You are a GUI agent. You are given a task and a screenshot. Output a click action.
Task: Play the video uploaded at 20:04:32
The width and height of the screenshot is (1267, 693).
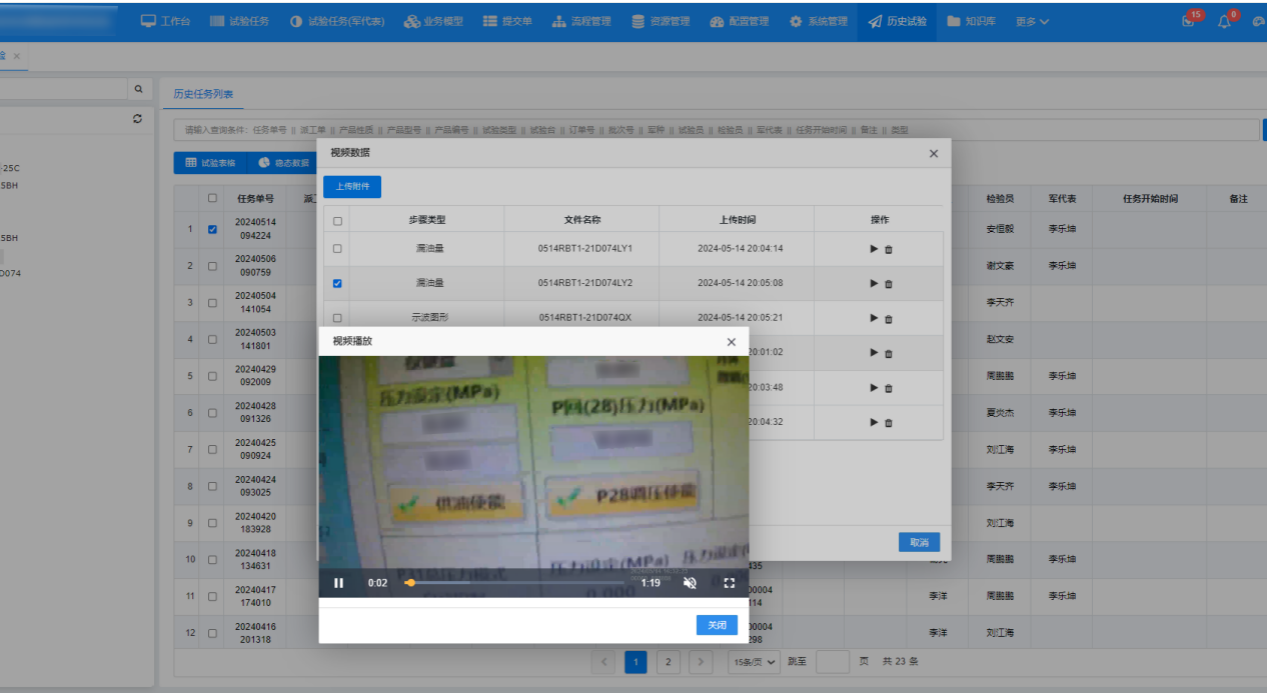pyautogui.click(x=874, y=422)
